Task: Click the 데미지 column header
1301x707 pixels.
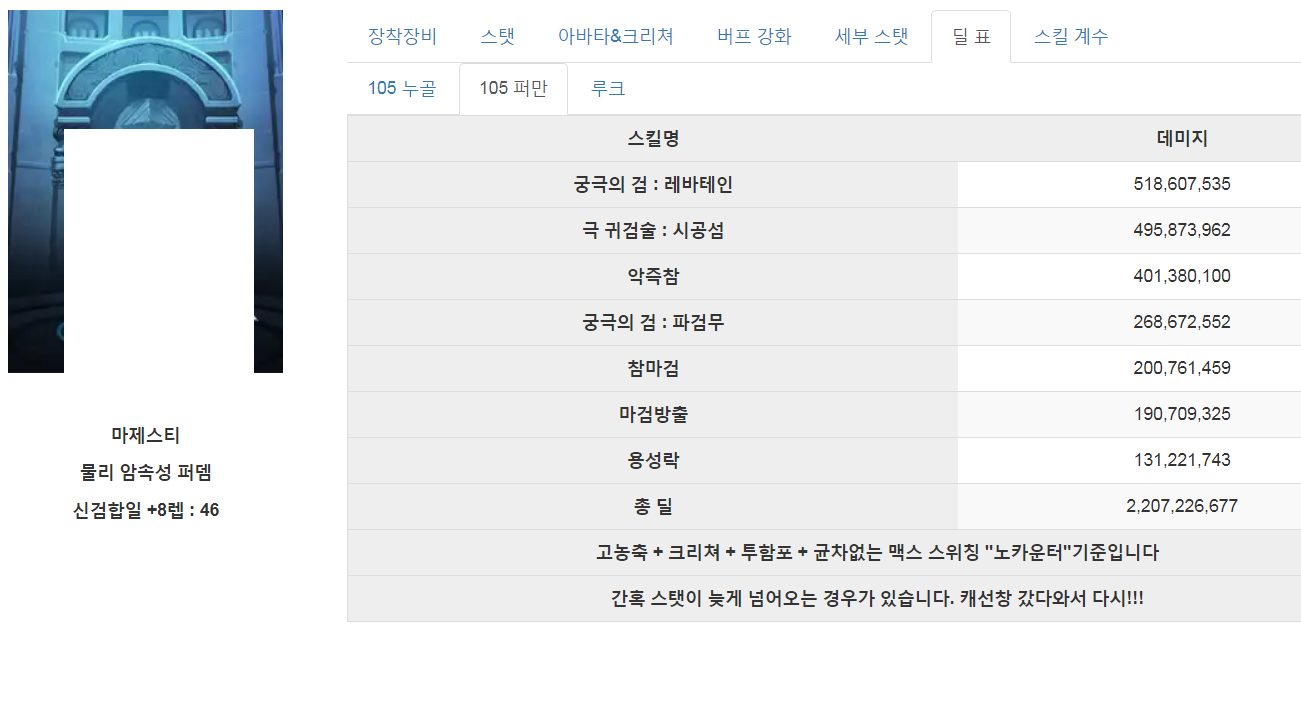Action: coord(1182,139)
